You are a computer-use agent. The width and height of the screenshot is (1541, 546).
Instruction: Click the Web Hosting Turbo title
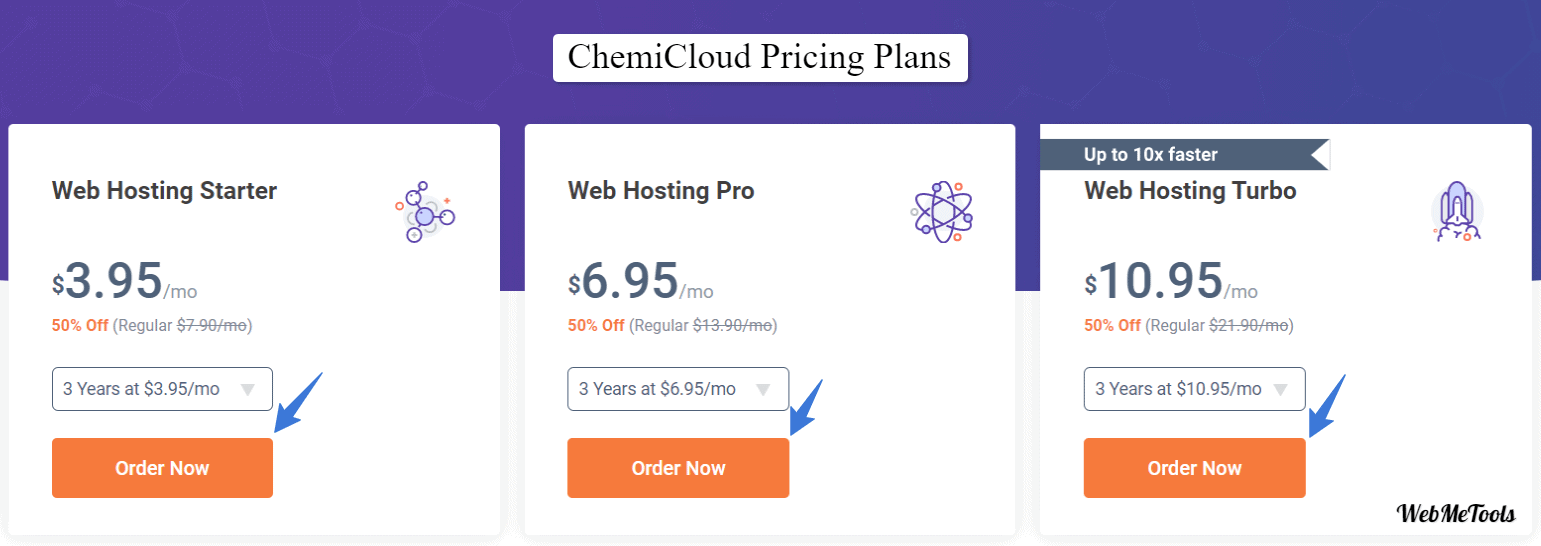1190,190
